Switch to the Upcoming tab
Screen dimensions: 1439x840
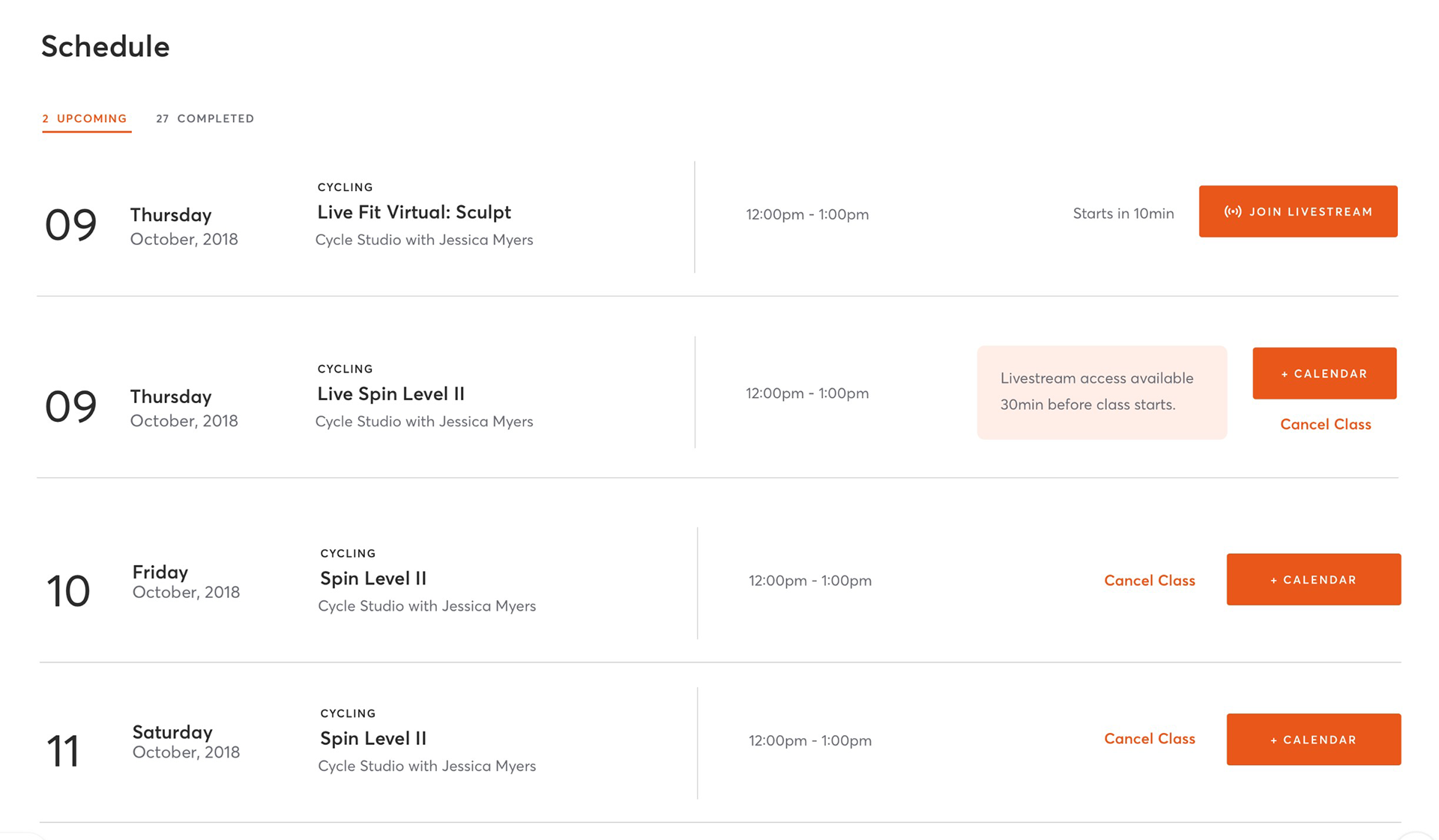click(x=85, y=118)
